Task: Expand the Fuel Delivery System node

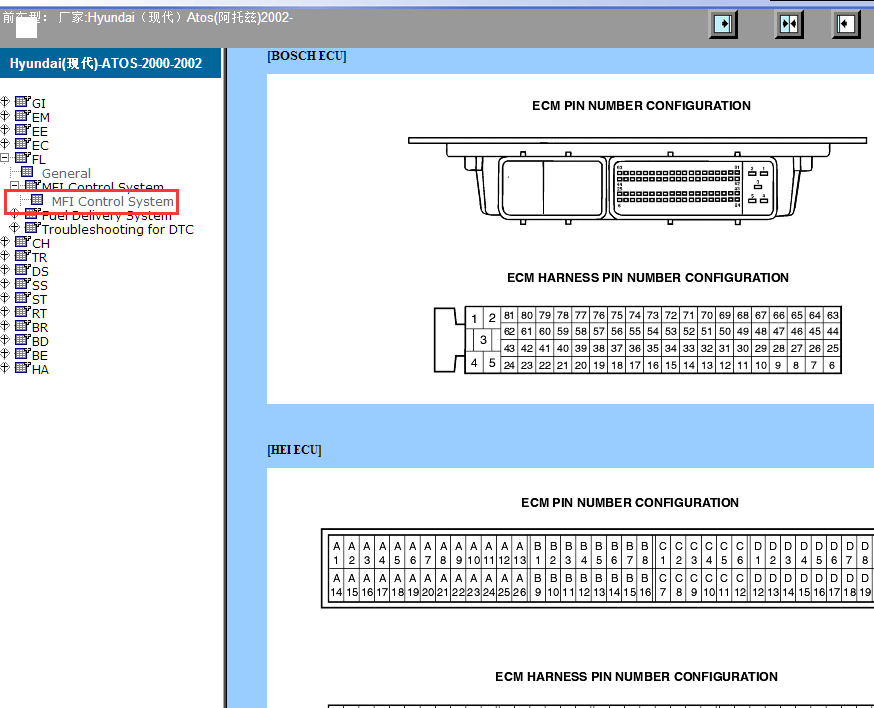Action: pyautogui.click(x=15, y=214)
